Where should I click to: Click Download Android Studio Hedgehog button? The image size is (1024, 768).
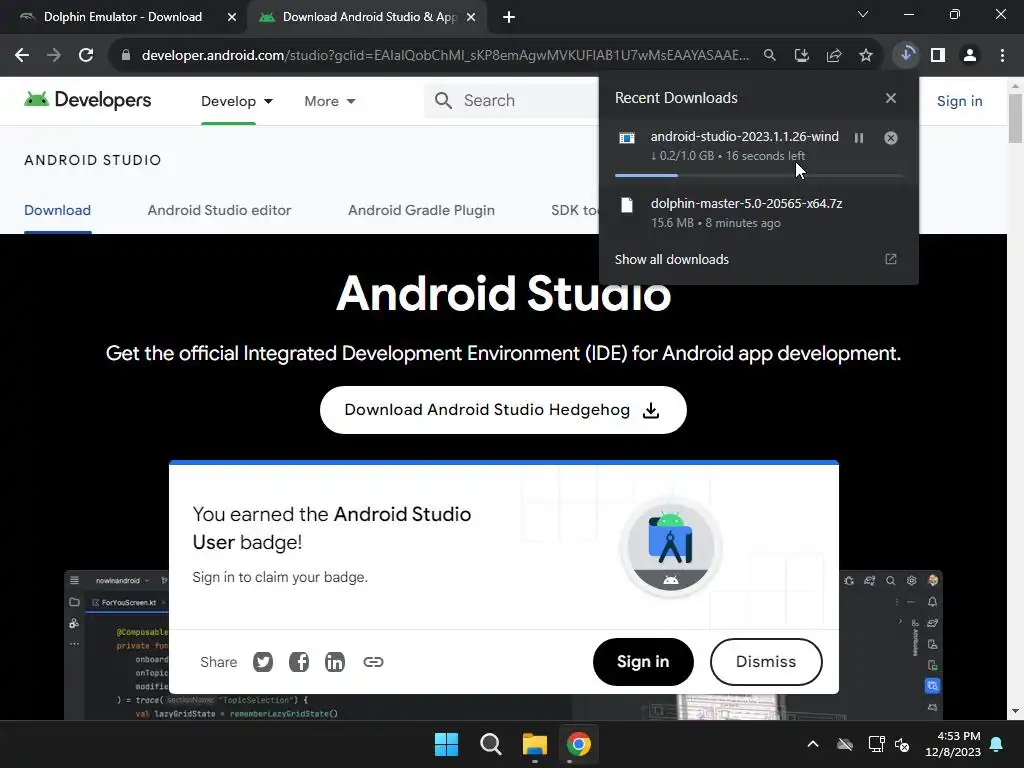pyautogui.click(x=503, y=410)
